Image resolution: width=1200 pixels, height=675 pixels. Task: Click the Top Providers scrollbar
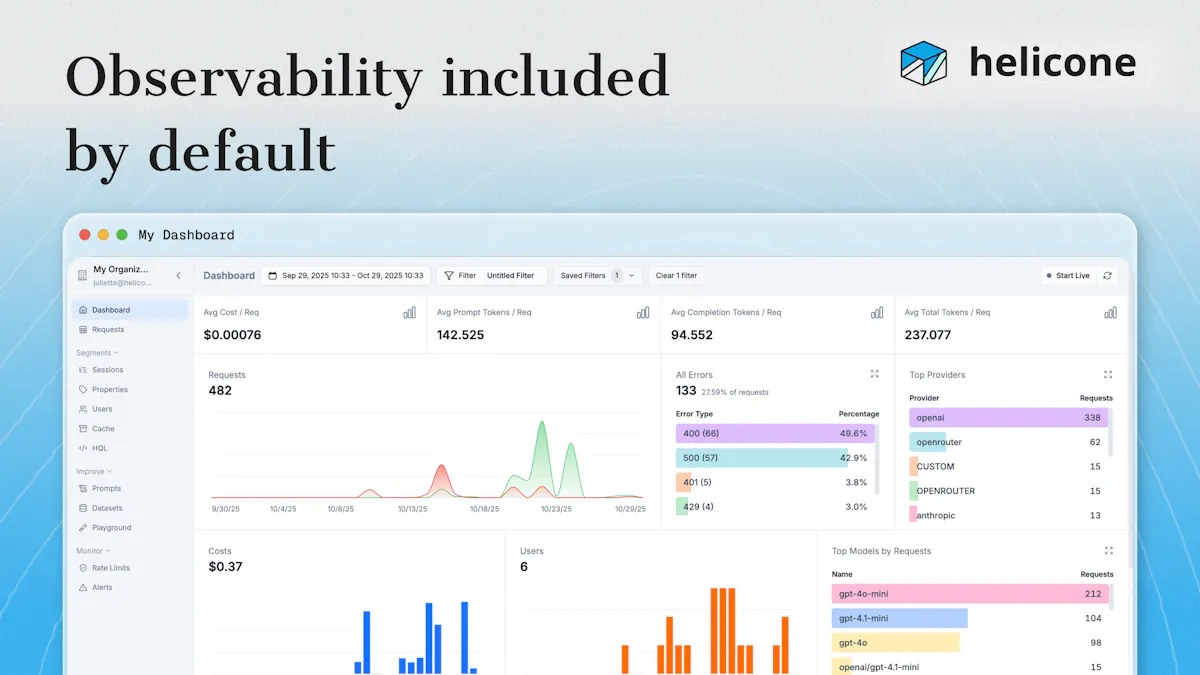(x=1111, y=432)
